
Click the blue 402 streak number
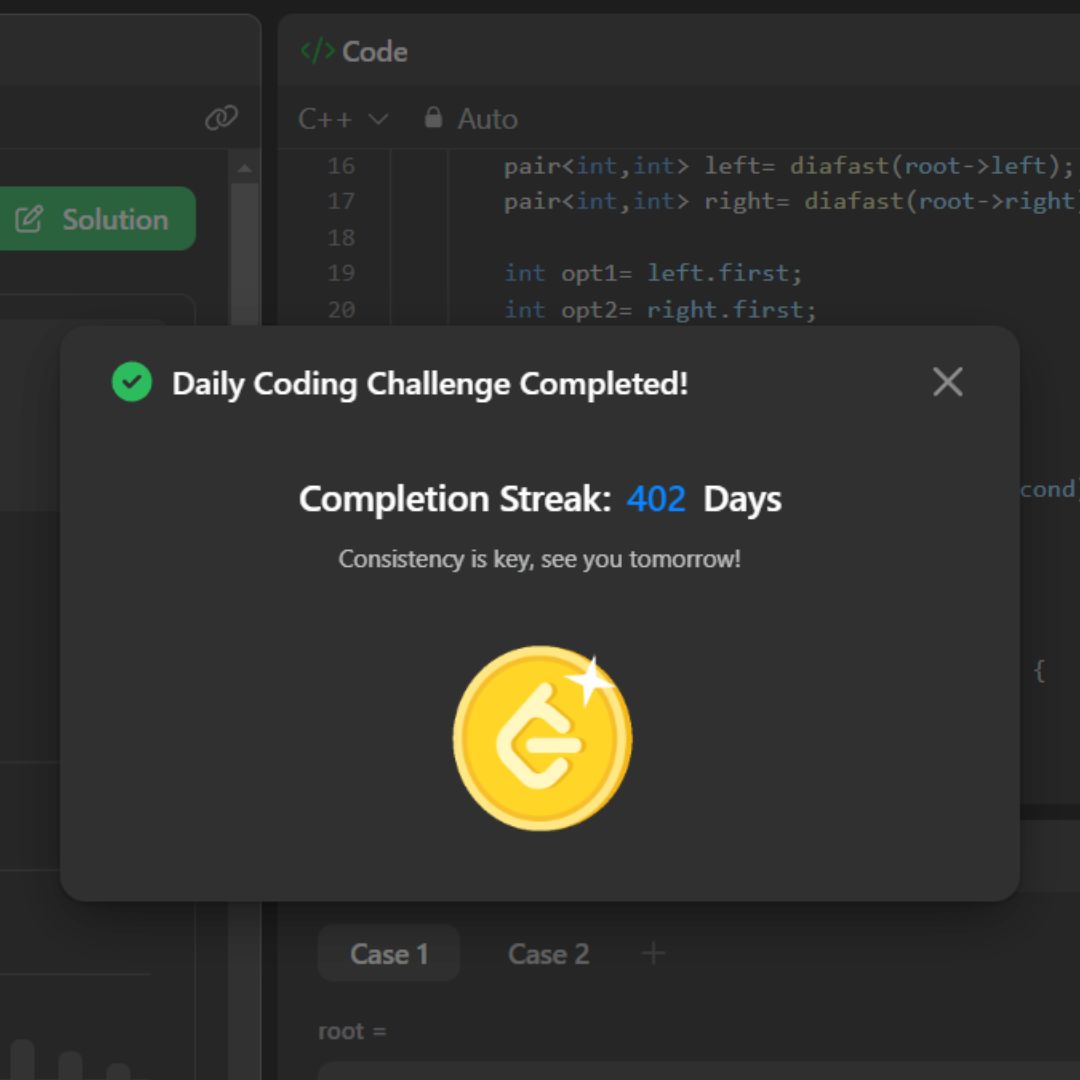[x=656, y=499]
